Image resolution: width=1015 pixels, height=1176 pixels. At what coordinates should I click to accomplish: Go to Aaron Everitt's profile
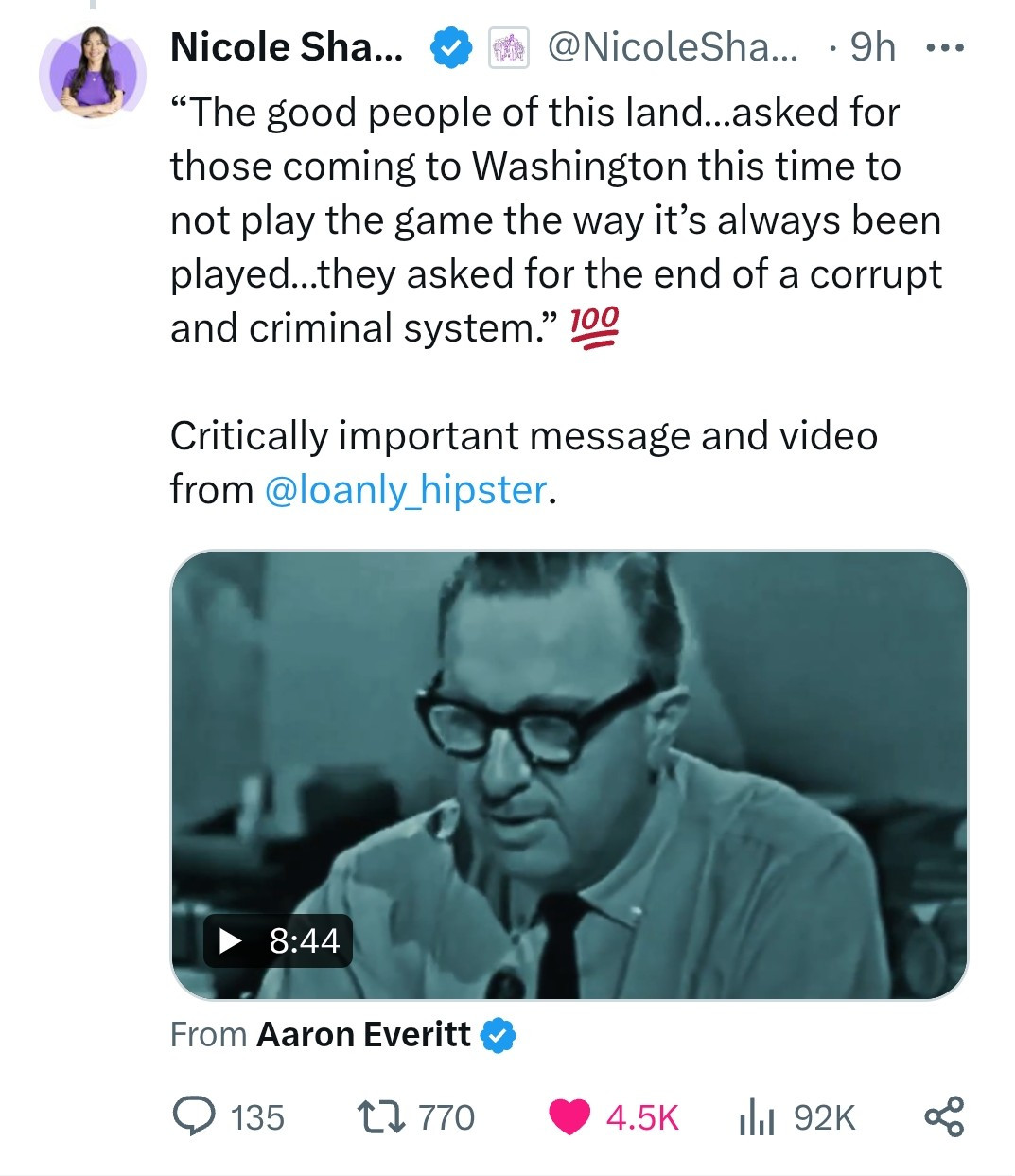(363, 1034)
